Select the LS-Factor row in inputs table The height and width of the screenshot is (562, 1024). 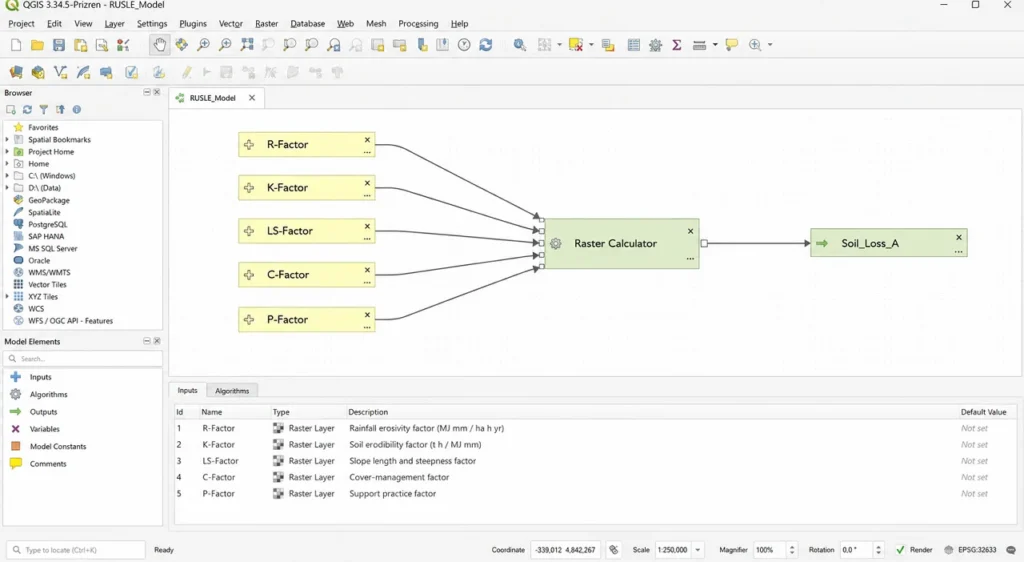point(594,461)
